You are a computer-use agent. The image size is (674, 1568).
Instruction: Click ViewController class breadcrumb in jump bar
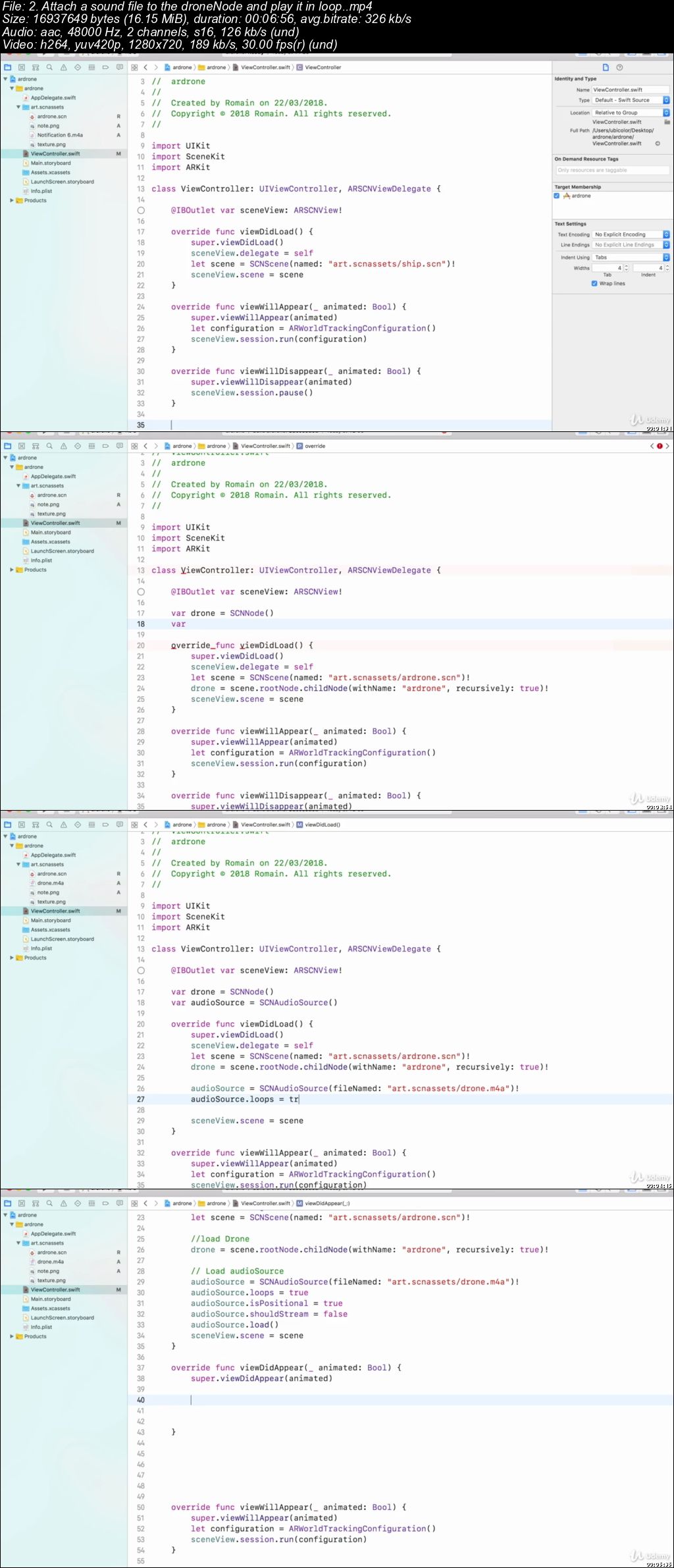(319, 67)
